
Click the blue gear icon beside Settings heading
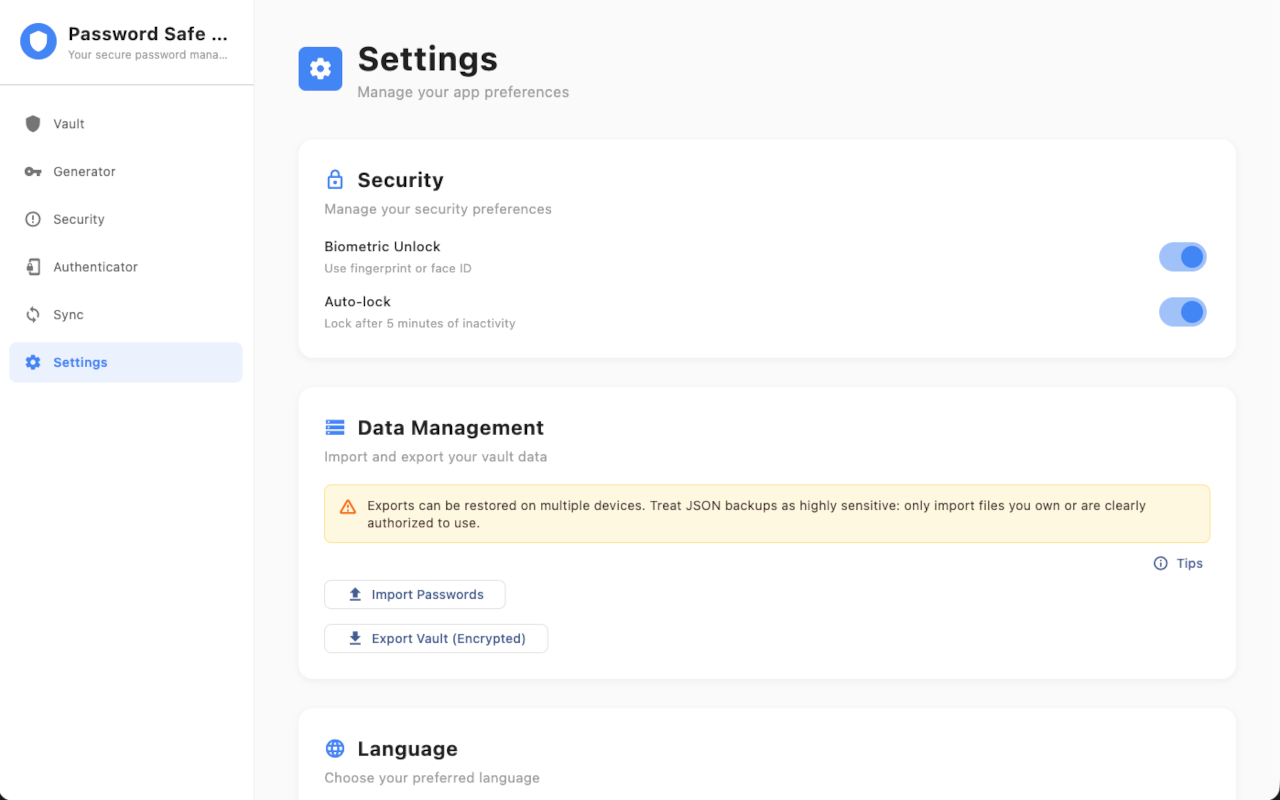tap(320, 69)
